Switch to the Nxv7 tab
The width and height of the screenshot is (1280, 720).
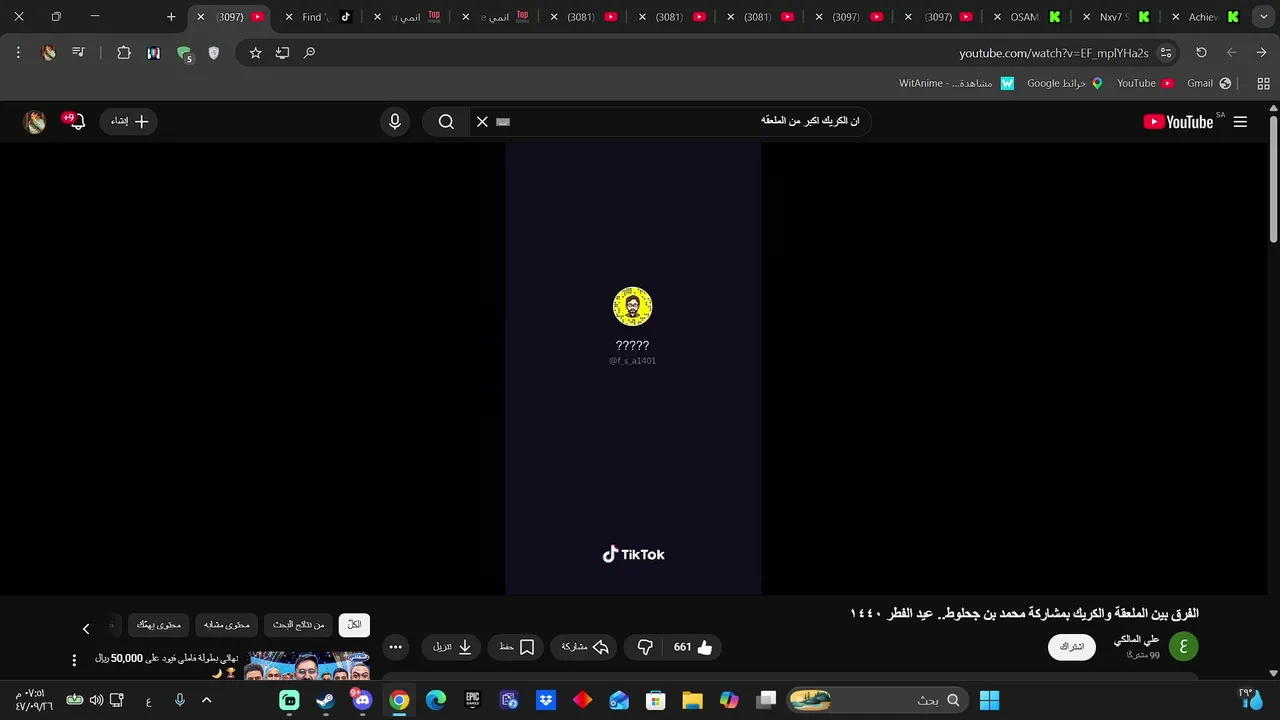(1116, 17)
